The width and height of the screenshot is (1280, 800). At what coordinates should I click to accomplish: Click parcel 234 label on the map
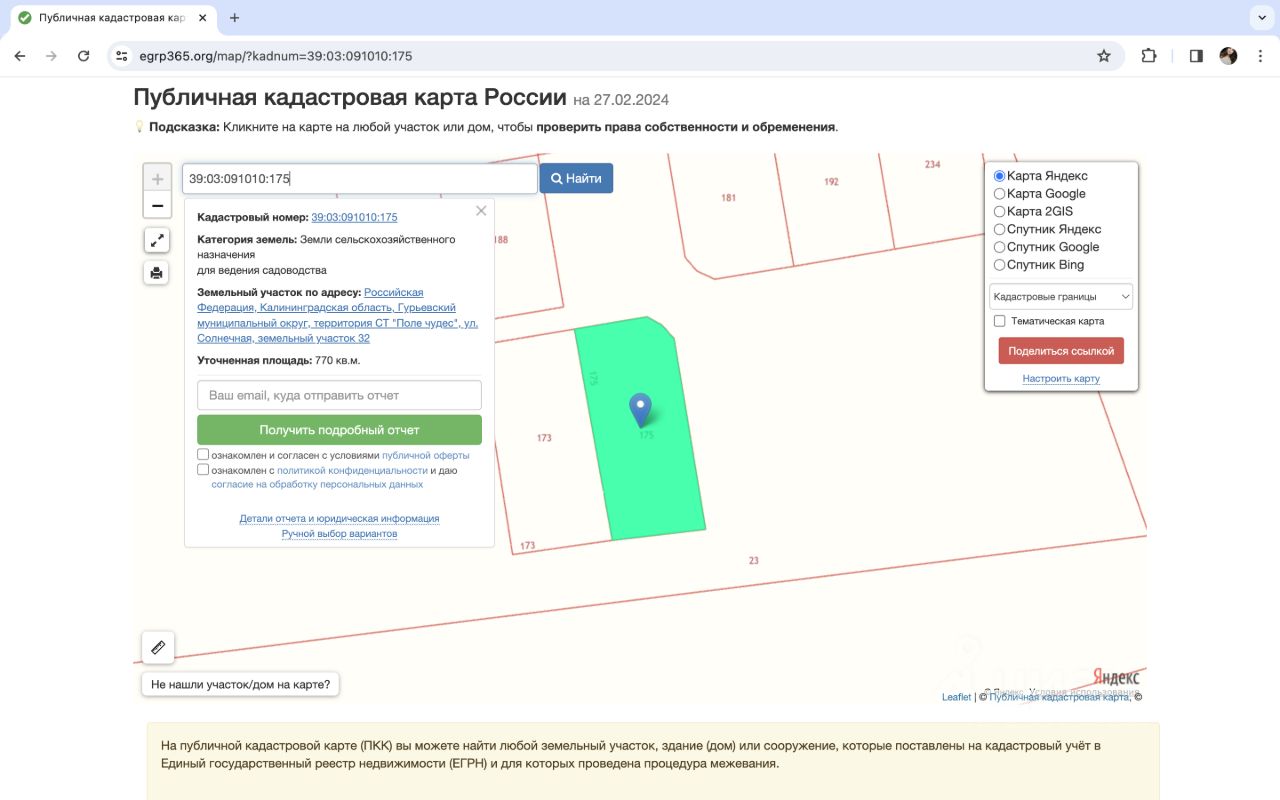point(932,164)
